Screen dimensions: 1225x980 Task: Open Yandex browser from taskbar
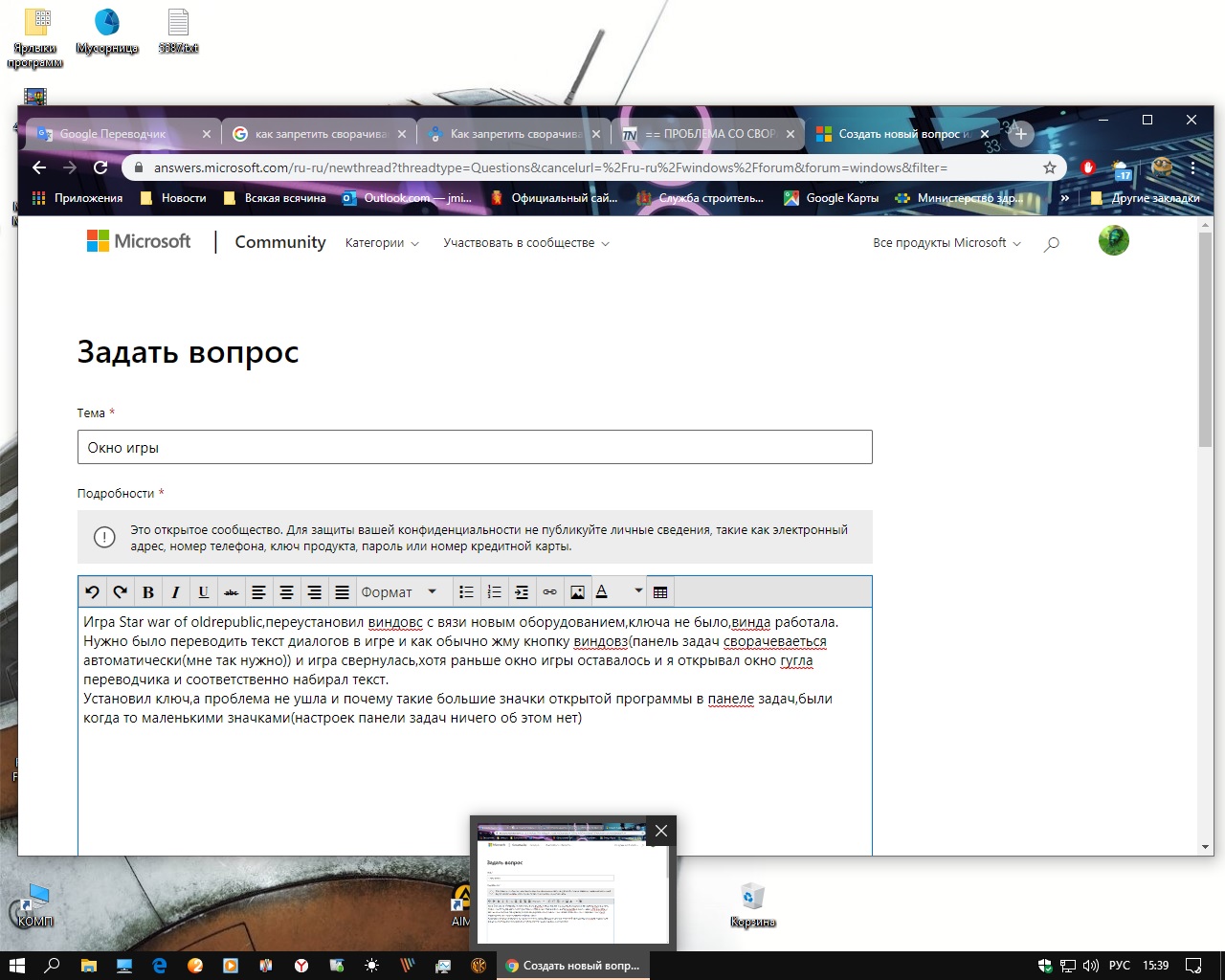click(x=301, y=966)
